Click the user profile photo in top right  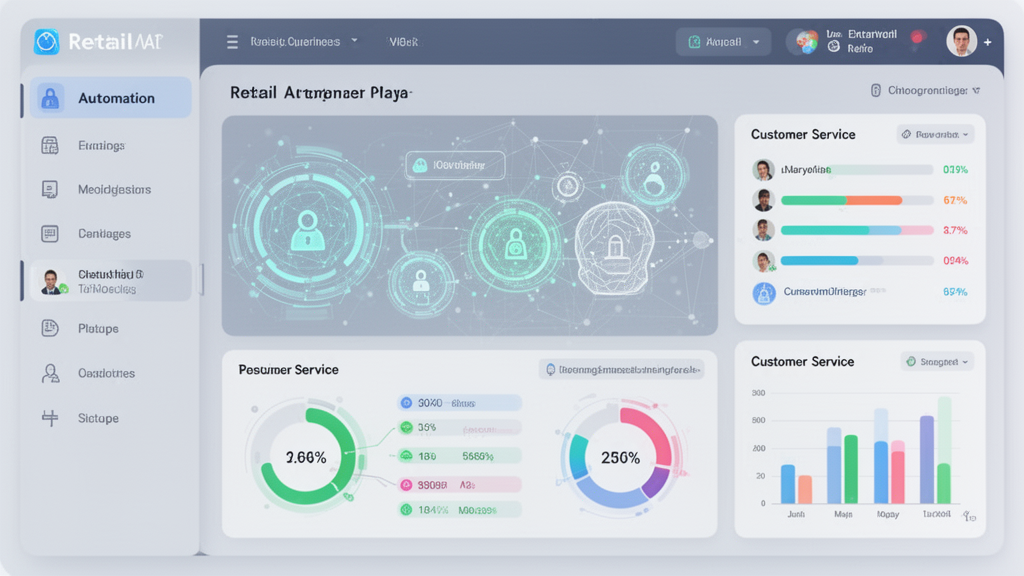point(961,42)
